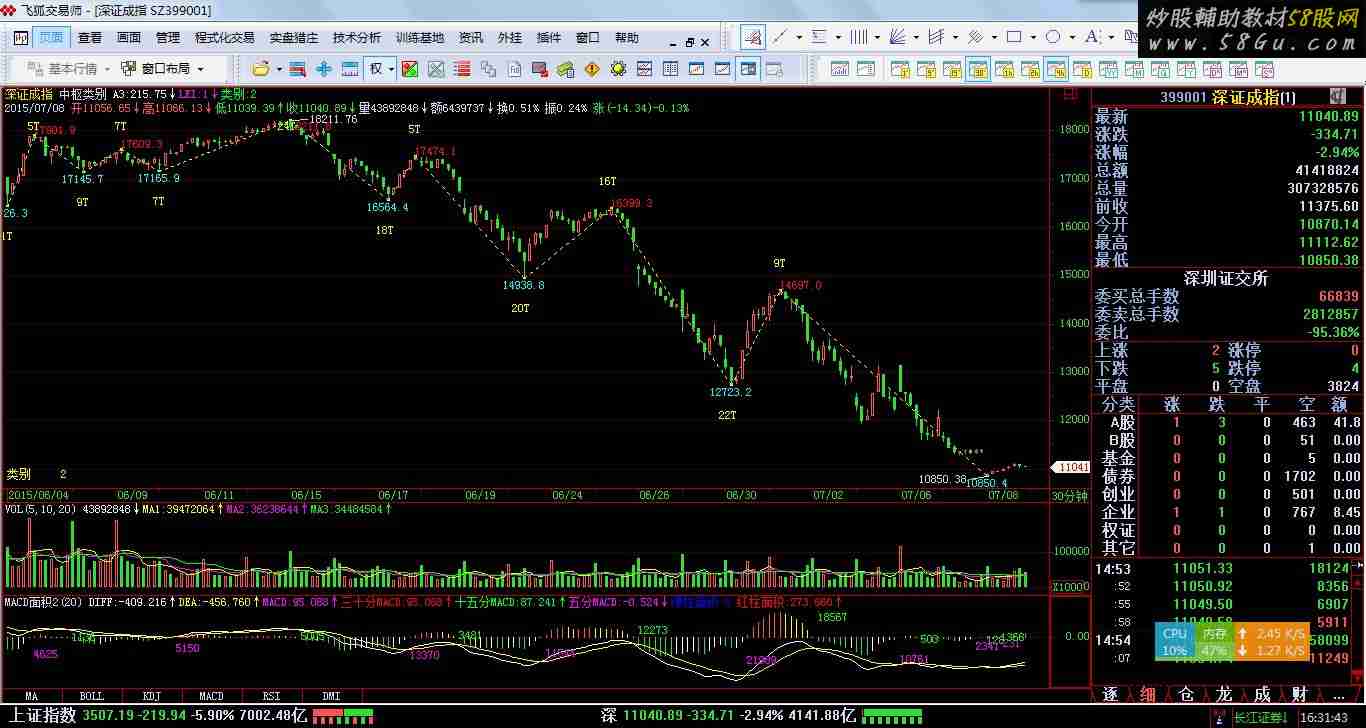1366x728 pixels.
Task: Open the 查看 menu
Action: click(90, 38)
